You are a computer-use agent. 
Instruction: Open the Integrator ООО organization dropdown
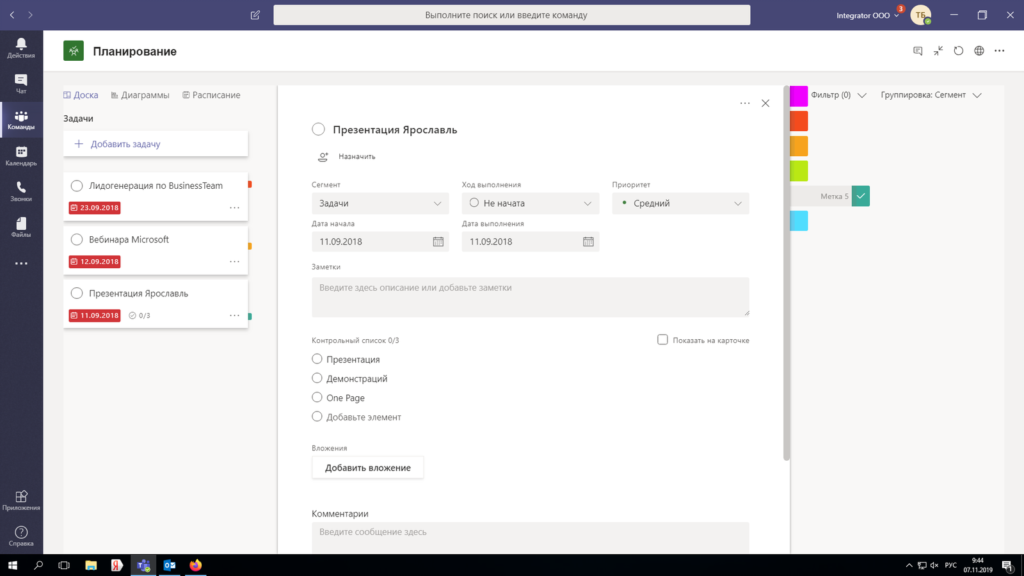pyautogui.click(x=868, y=15)
